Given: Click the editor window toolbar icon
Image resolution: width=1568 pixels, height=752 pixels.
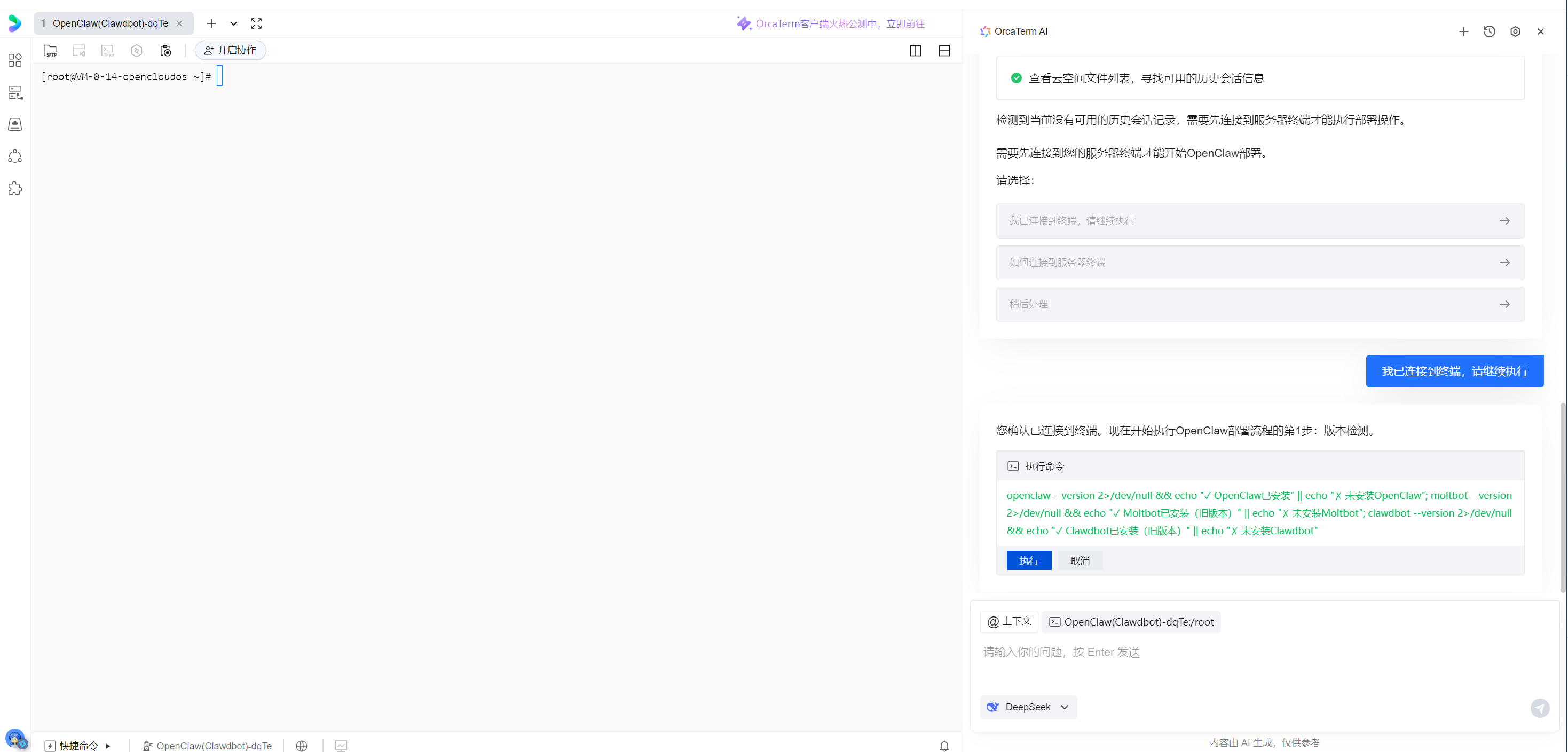Looking at the screenshot, I should (79, 51).
